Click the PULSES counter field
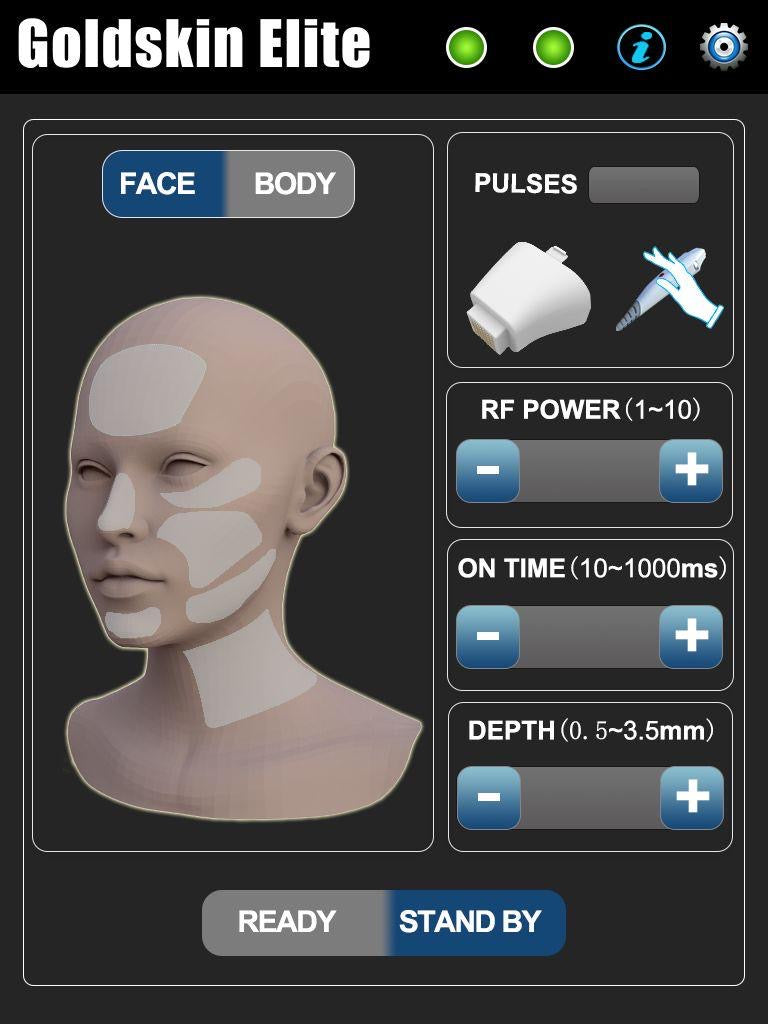Screen dimensions: 768x1024 644,185
